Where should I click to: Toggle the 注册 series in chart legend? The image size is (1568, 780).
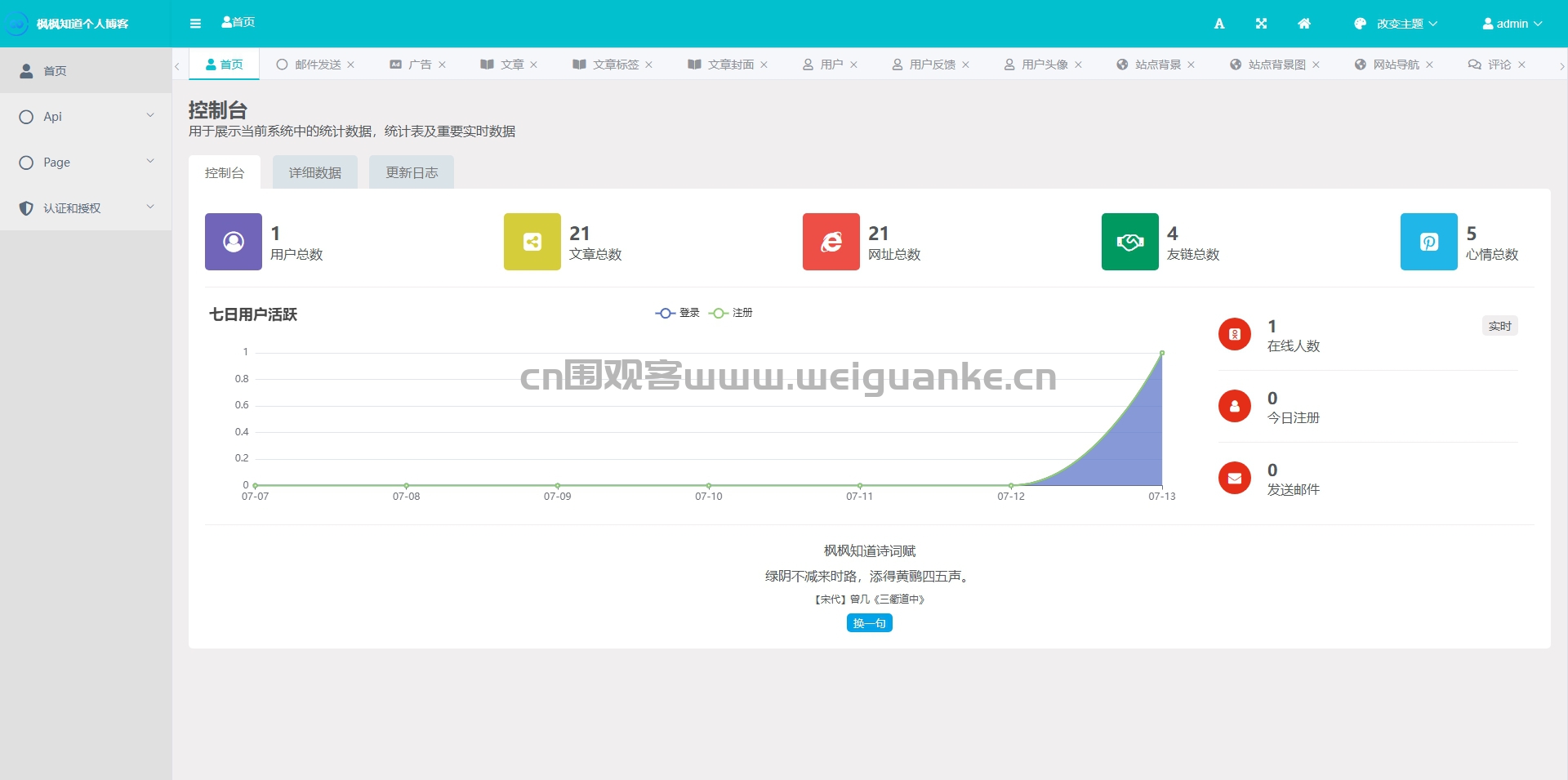pos(731,313)
